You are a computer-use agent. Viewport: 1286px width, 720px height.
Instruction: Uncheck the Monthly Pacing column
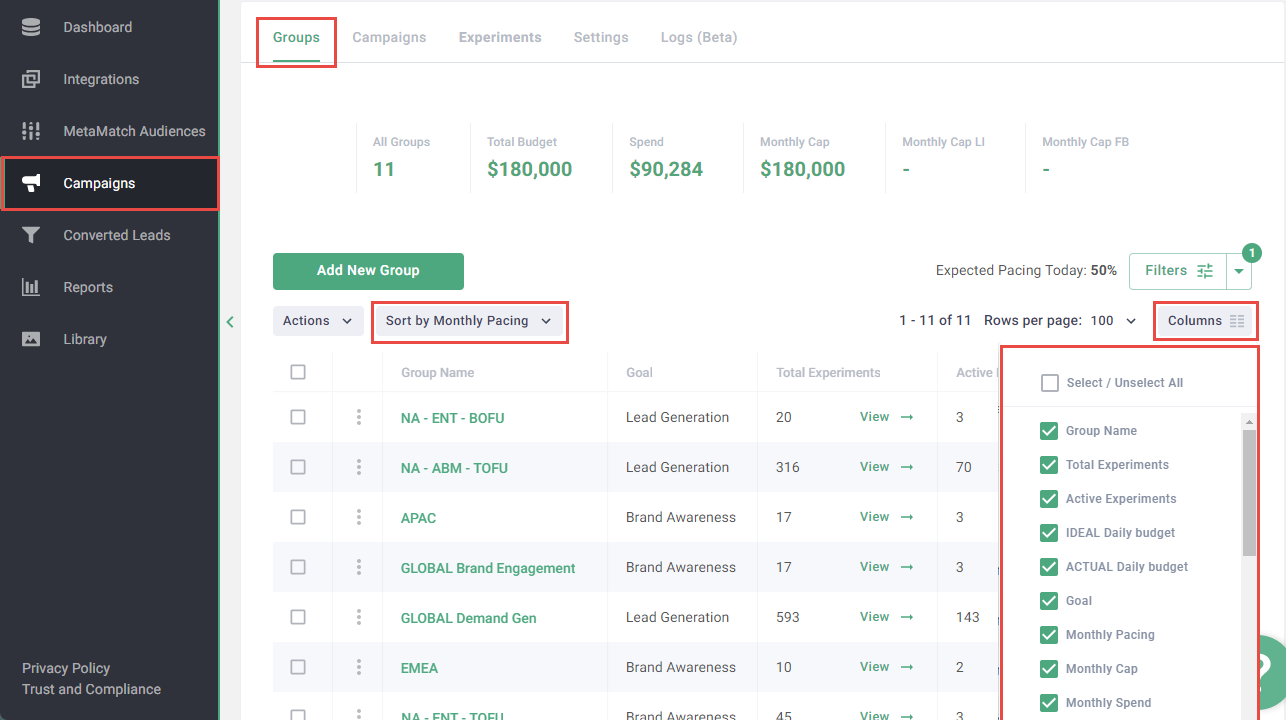point(1049,634)
